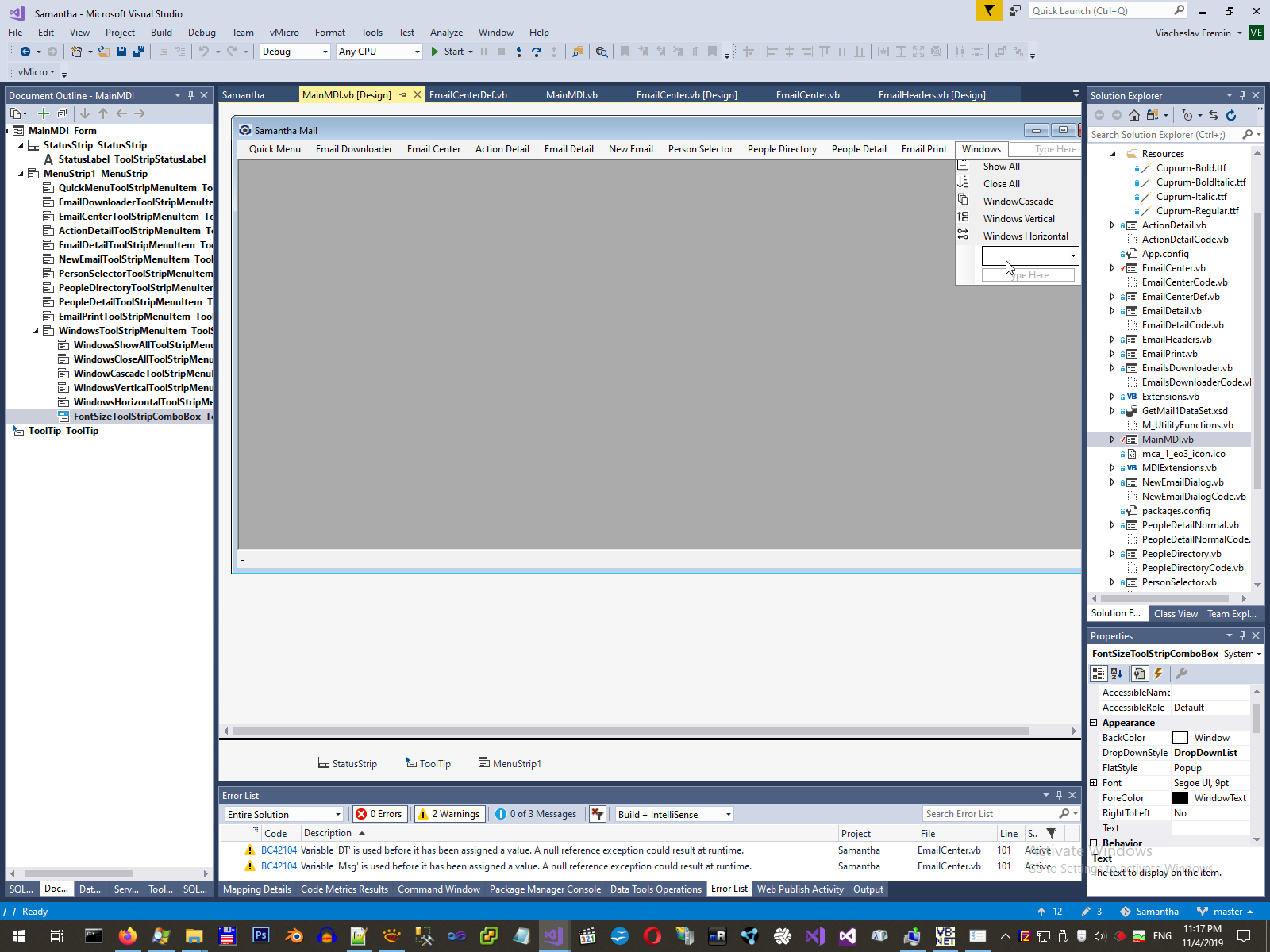1270x952 pixels.
Task: Click the Email Downloader menu item in designer
Action: [x=354, y=149]
